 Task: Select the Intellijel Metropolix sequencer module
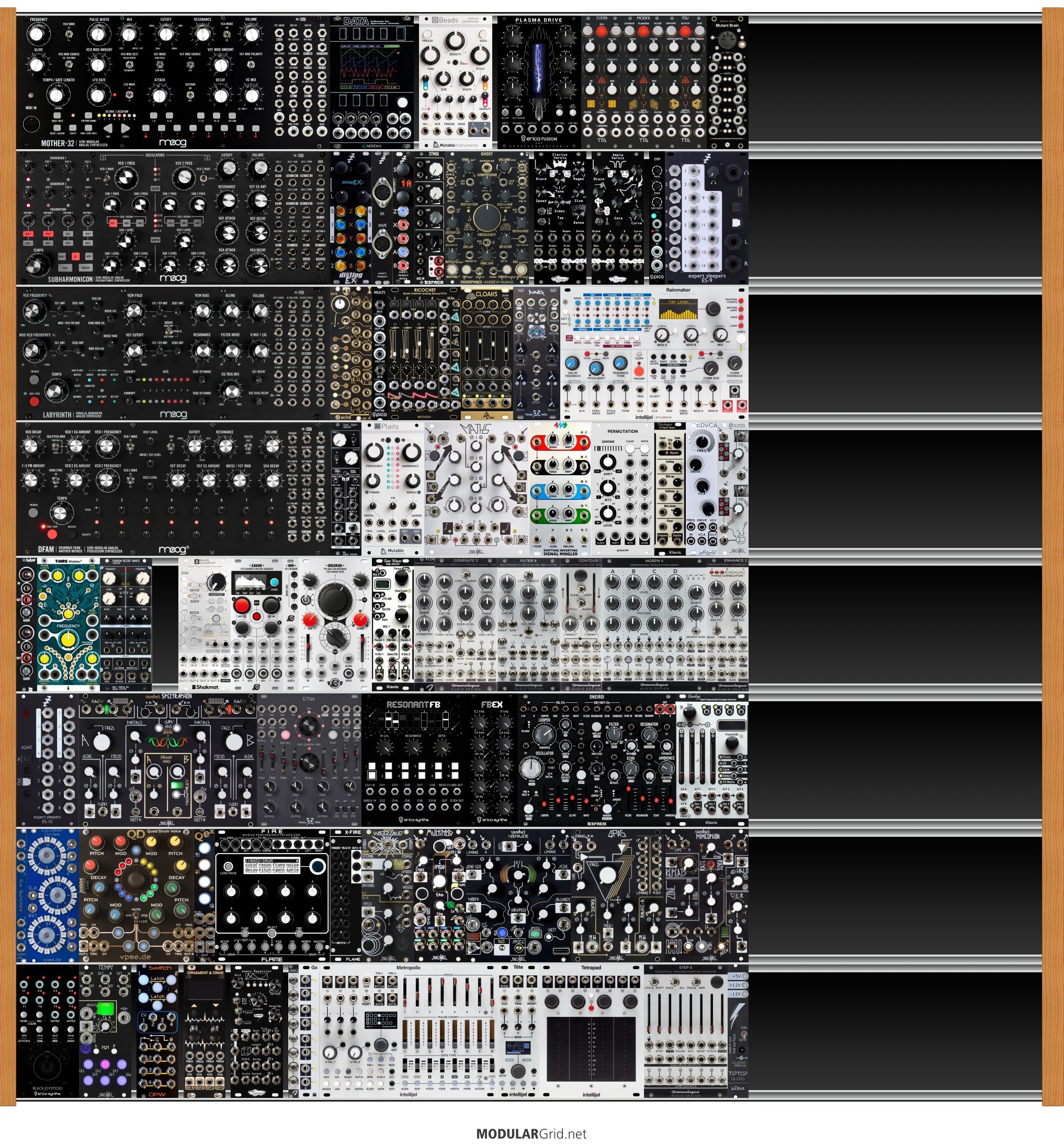coord(409,1031)
